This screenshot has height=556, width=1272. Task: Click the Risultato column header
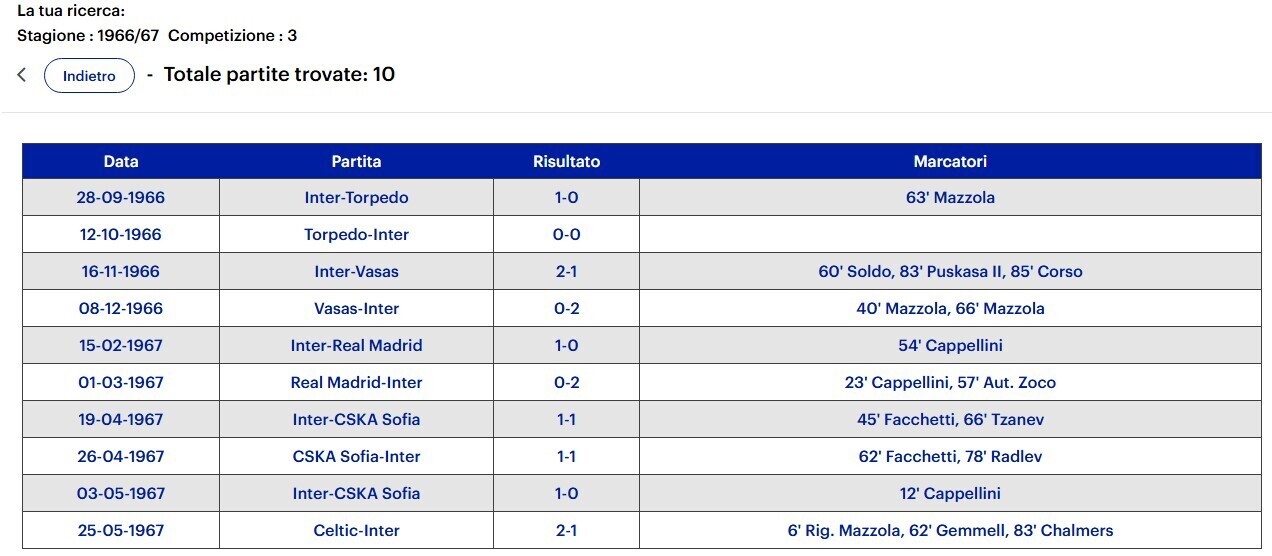[566, 161]
